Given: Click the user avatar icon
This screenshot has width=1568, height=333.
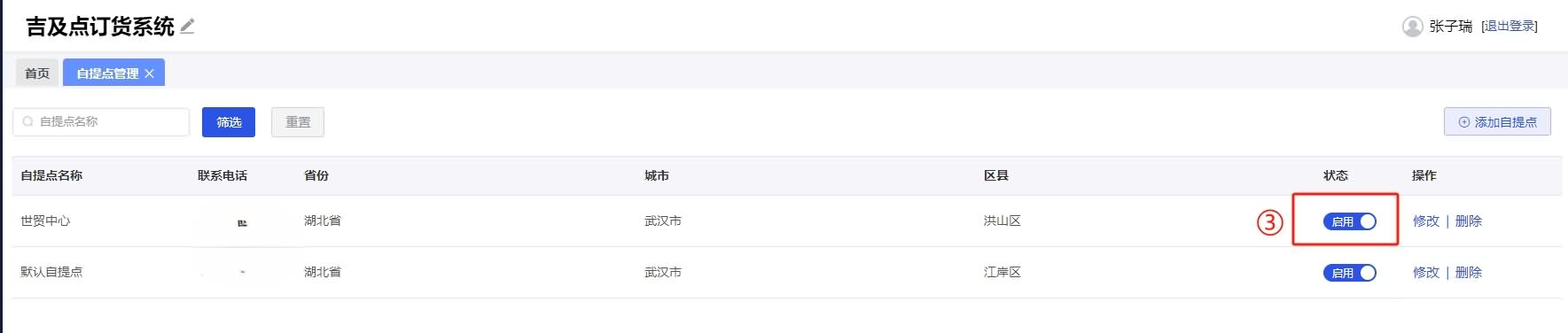Looking at the screenshot, I should pyautogui.click(x=1412, y=27).
